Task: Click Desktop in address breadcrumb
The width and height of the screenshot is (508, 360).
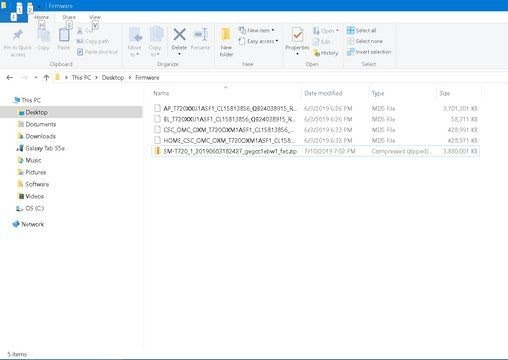Action: (113, 77)
